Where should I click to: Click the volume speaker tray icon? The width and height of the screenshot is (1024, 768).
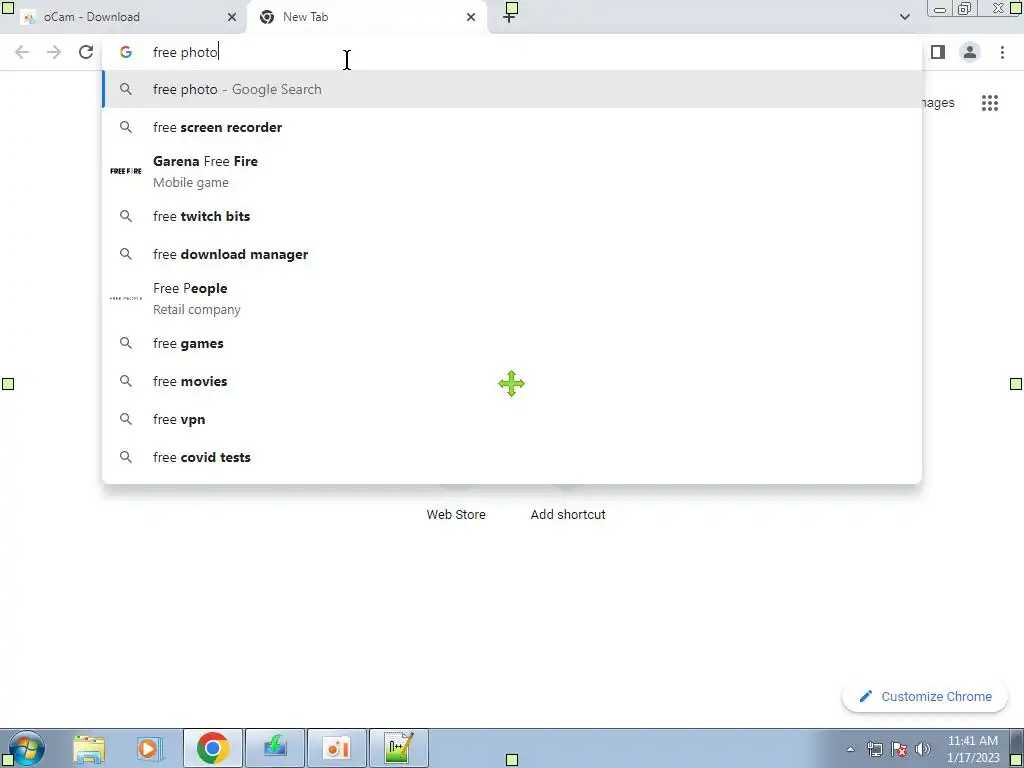click(923, 750)
